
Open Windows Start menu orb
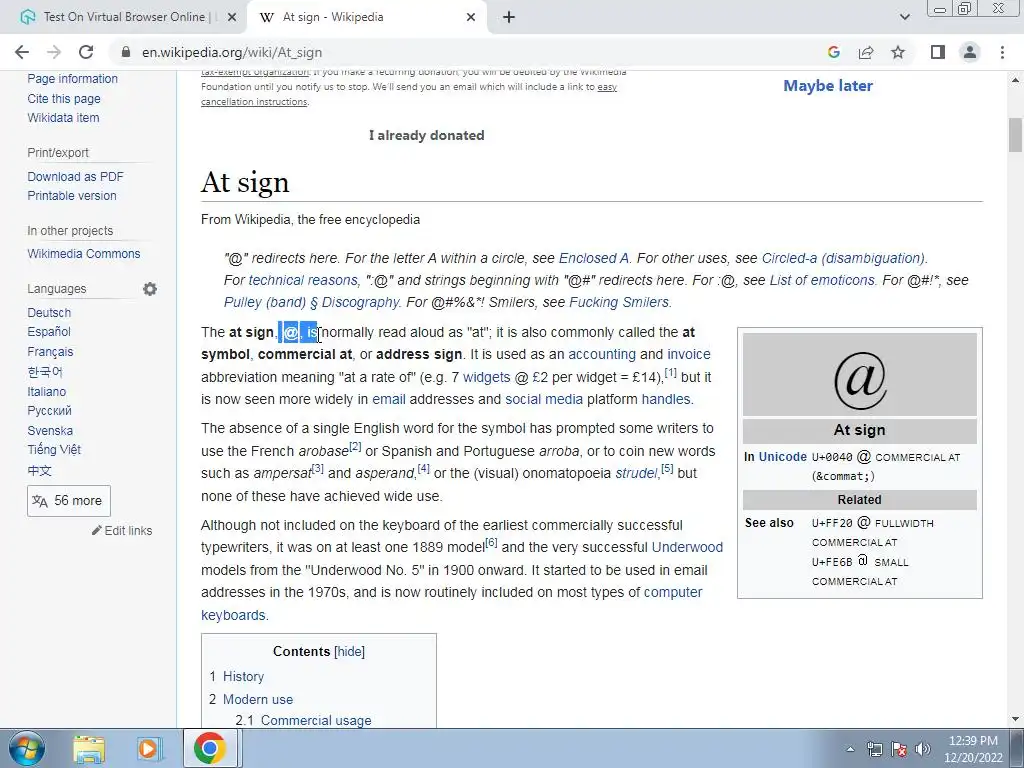point(27,748)
